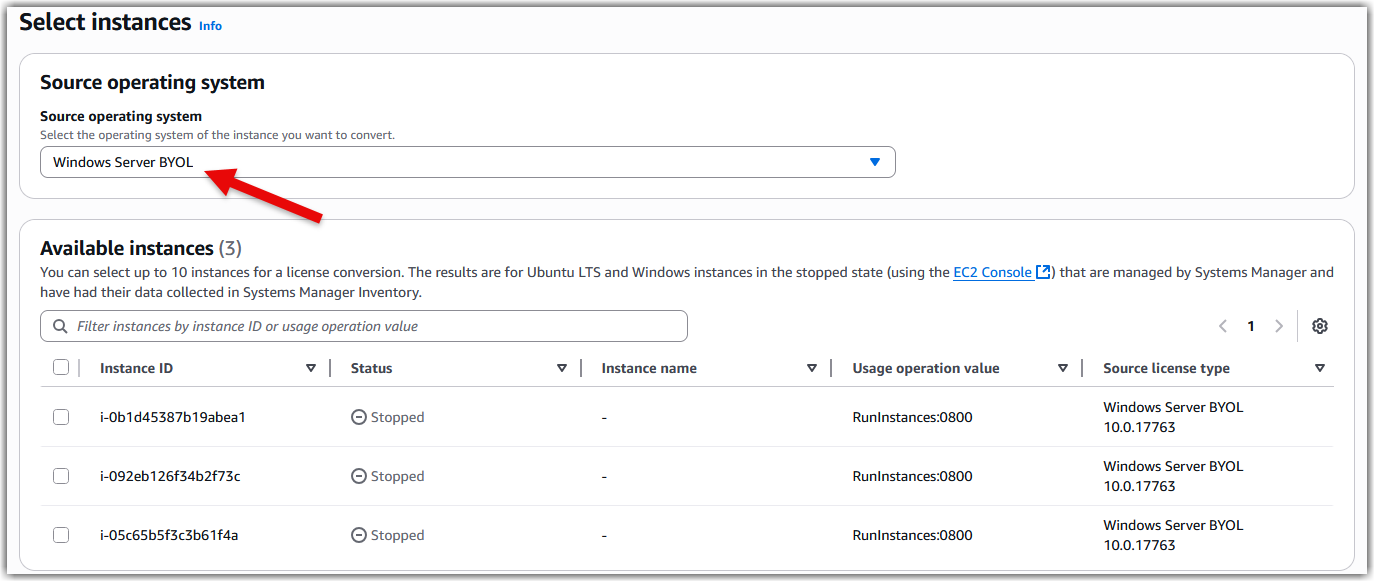1375x582 pixels.
Task: Open the Source operating system dropdown
Action: tap(467, 162)
